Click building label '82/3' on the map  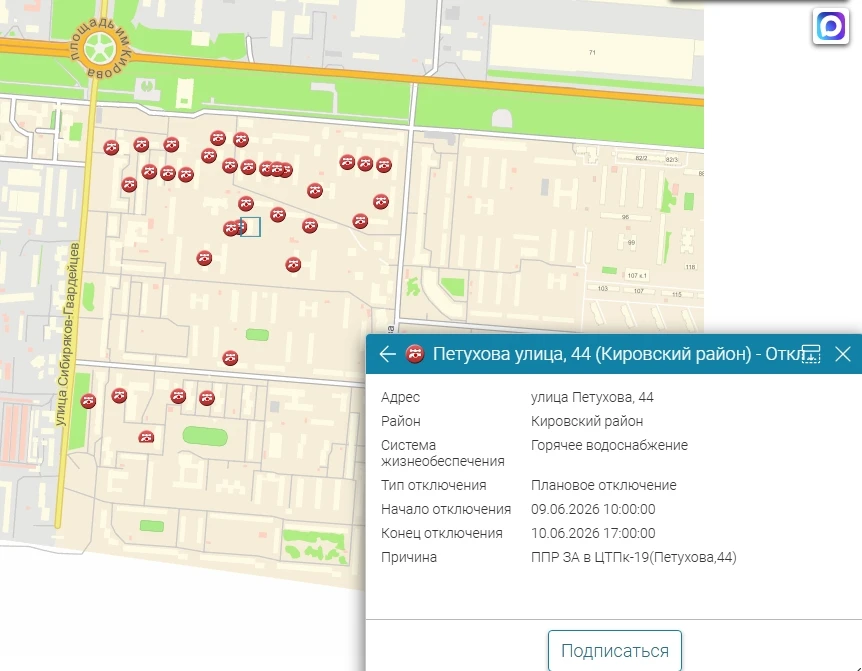click(671, 160)
